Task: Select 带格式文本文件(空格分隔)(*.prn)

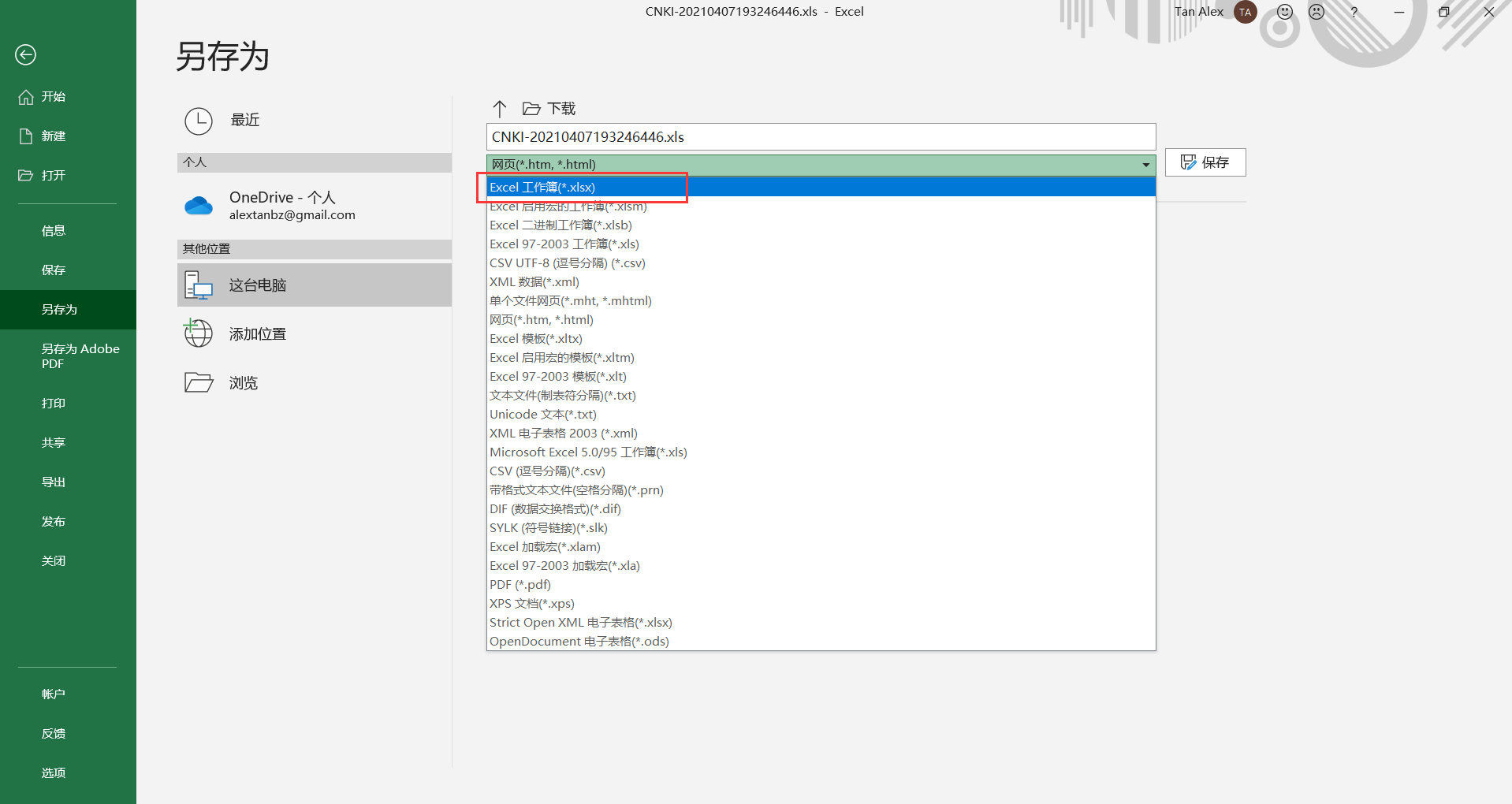Action: coord(821,490)
